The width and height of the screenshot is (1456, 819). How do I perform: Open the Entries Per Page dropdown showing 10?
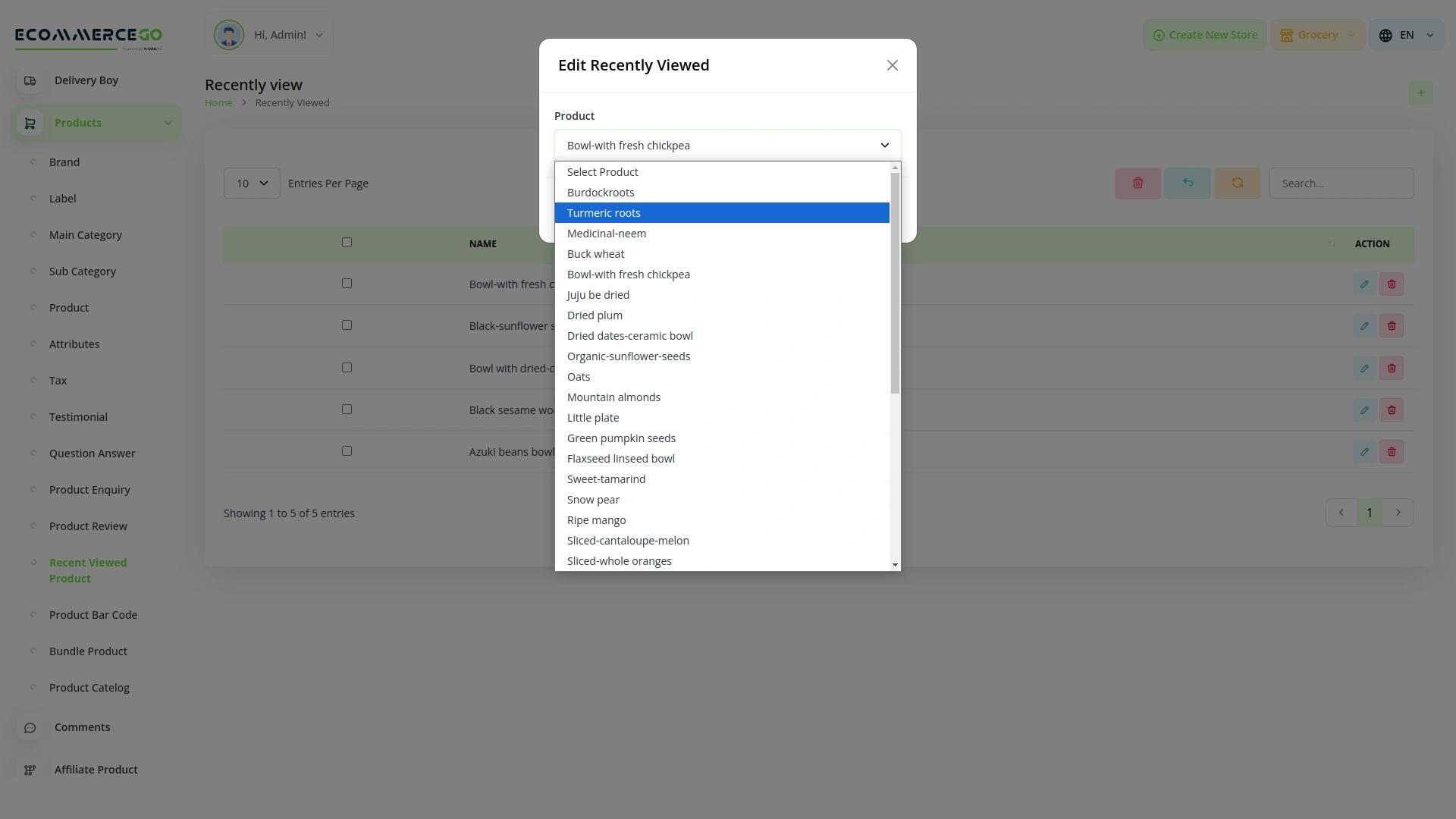[251, 183]
